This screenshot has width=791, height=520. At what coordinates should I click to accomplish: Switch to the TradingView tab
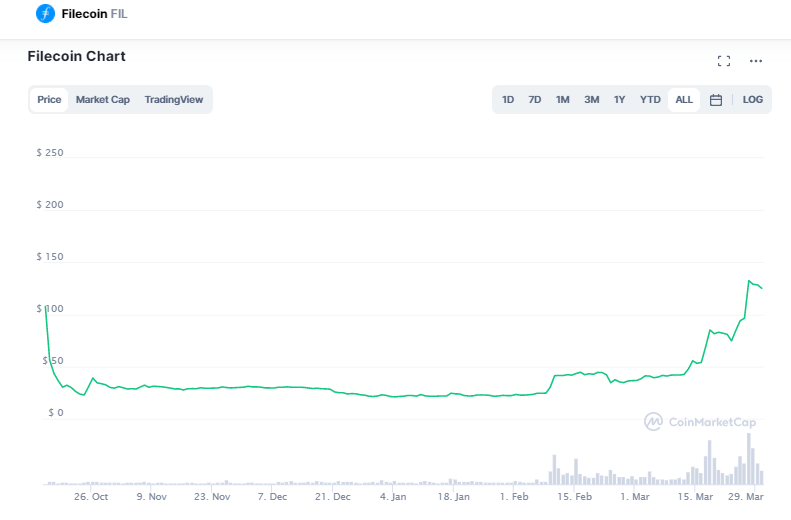[174, 99]
